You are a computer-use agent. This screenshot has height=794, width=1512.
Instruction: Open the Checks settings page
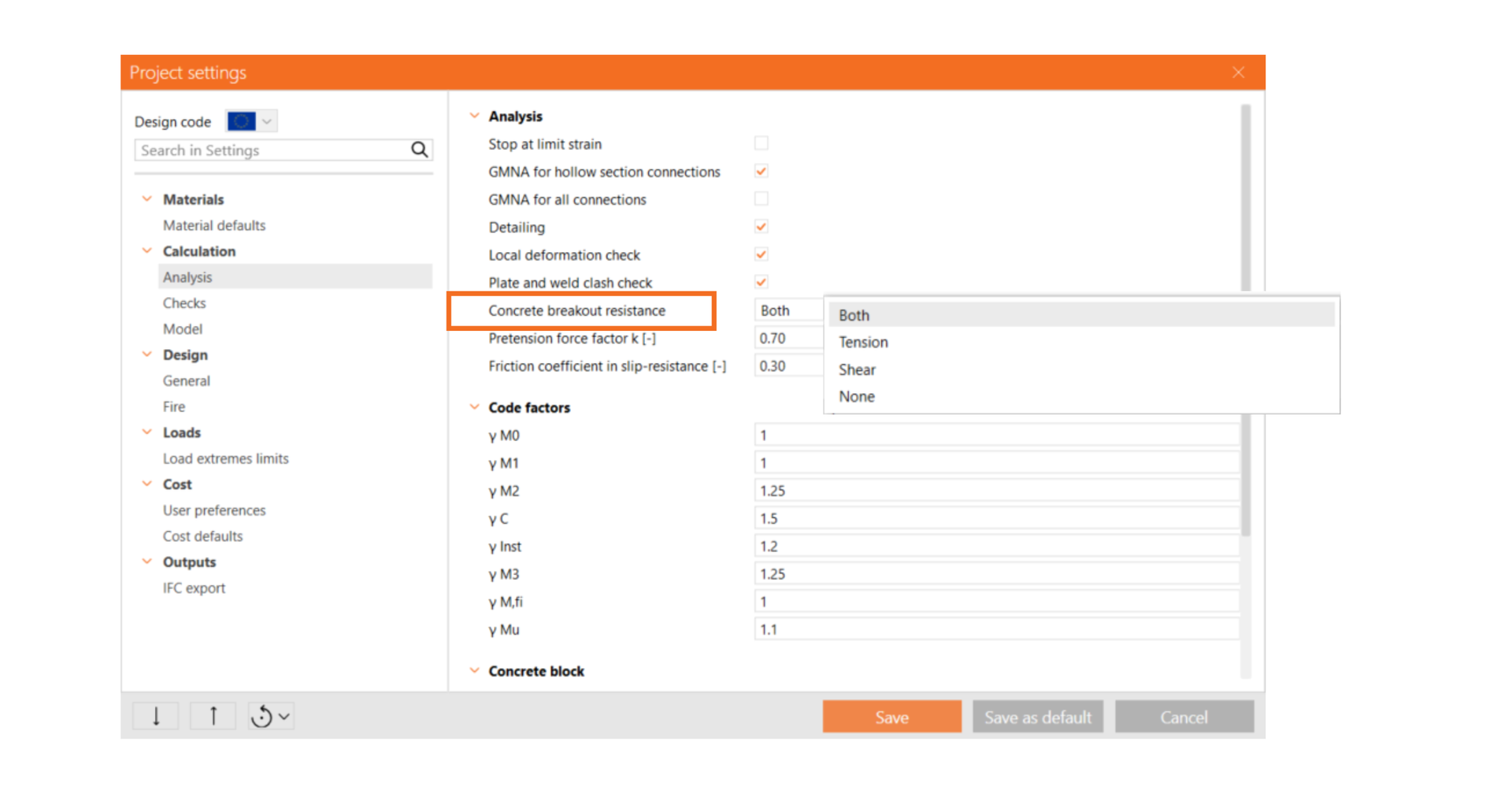184,303
